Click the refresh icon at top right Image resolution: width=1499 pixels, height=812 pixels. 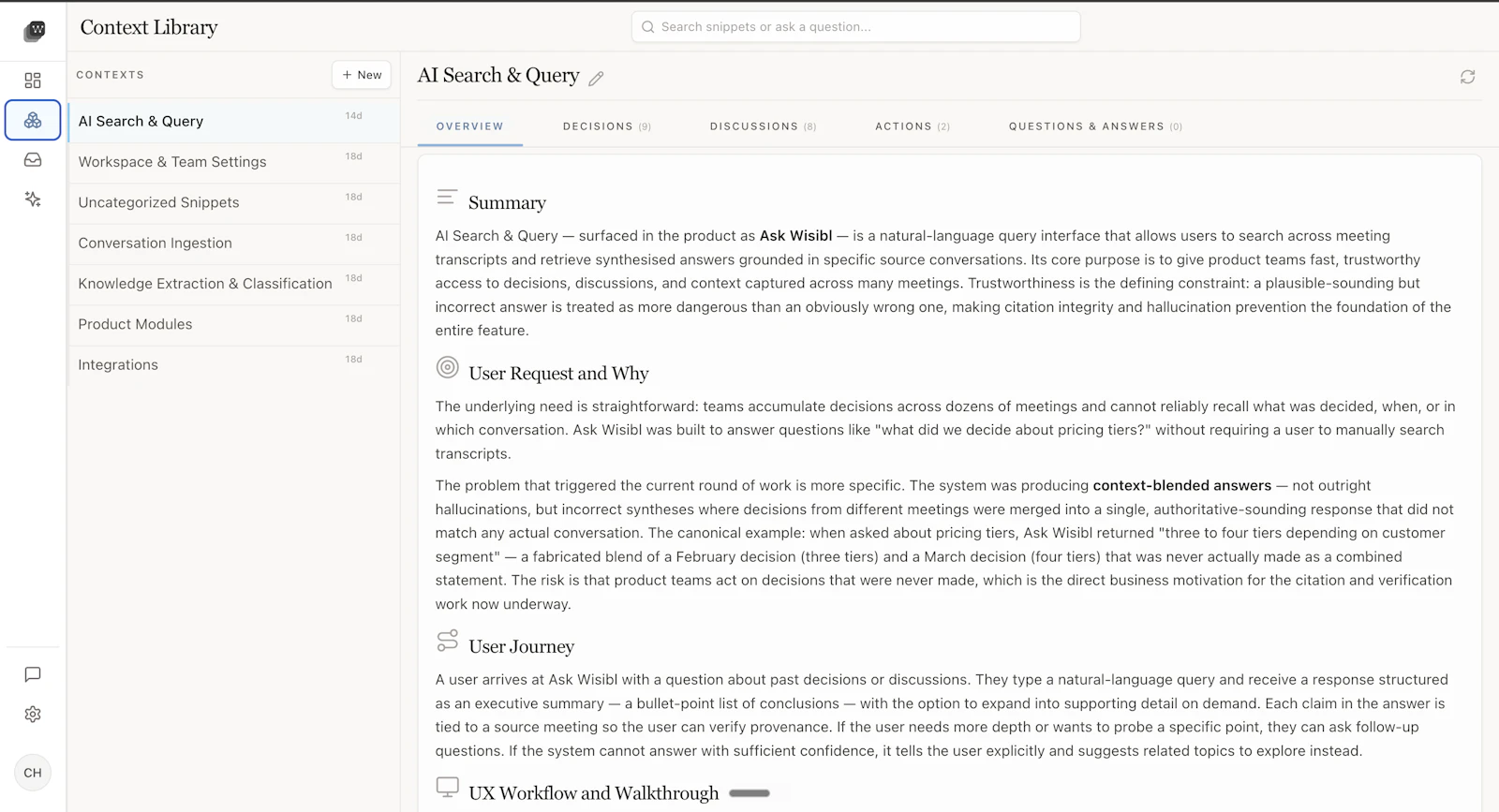(1467, 77)
